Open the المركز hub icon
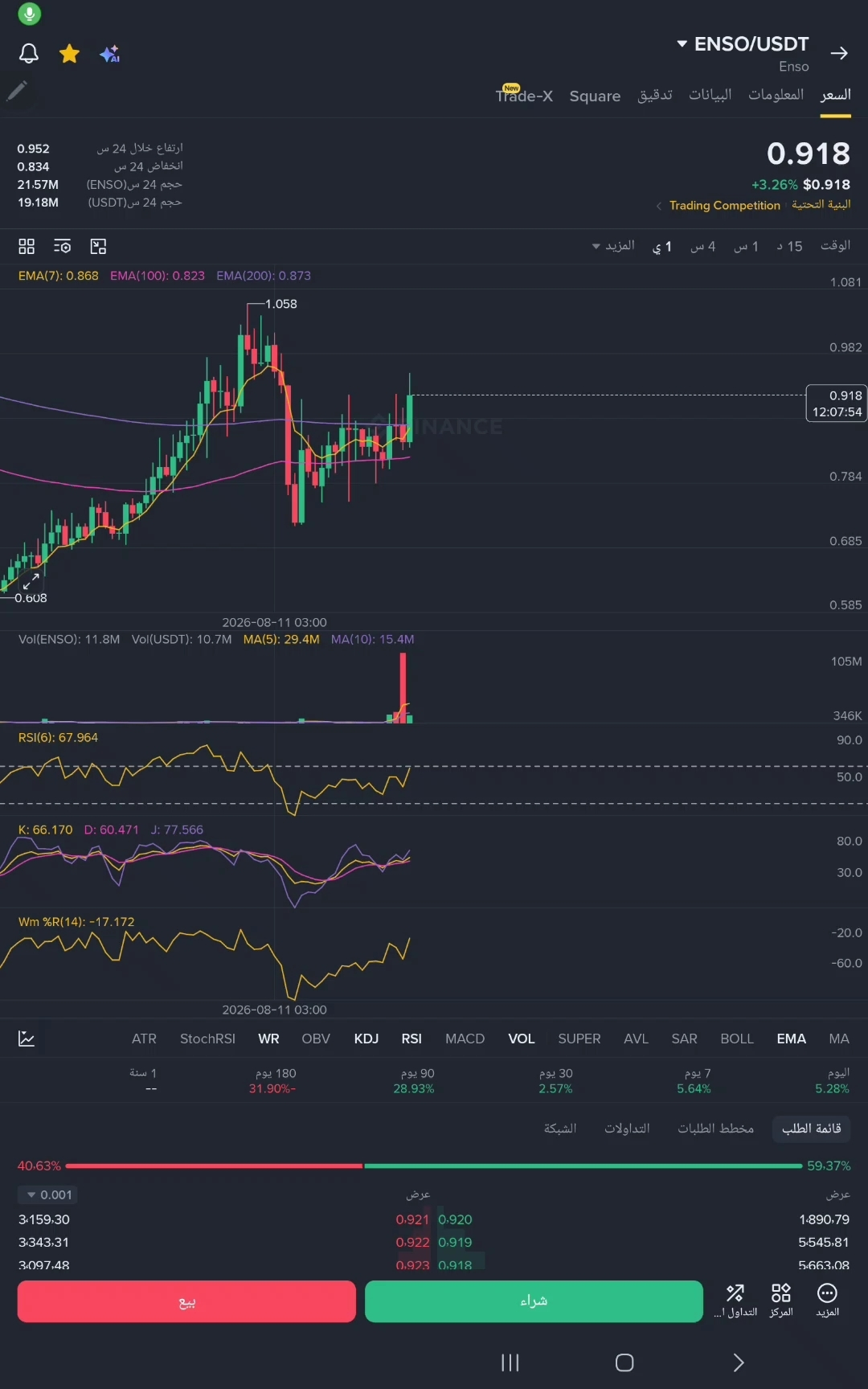This screenshot has width=868, height=1389. 781,1300
